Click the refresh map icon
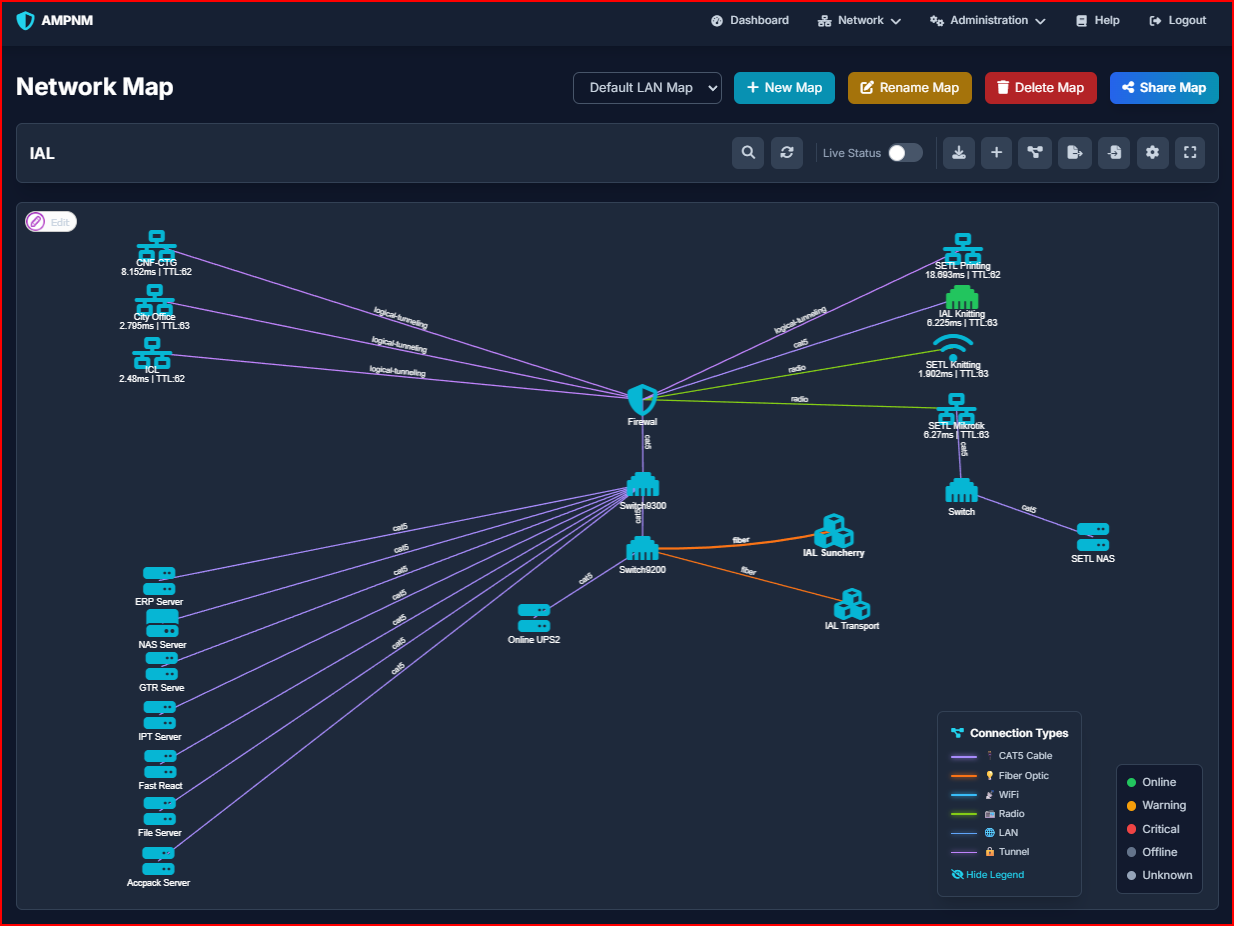 coord(787,153)
